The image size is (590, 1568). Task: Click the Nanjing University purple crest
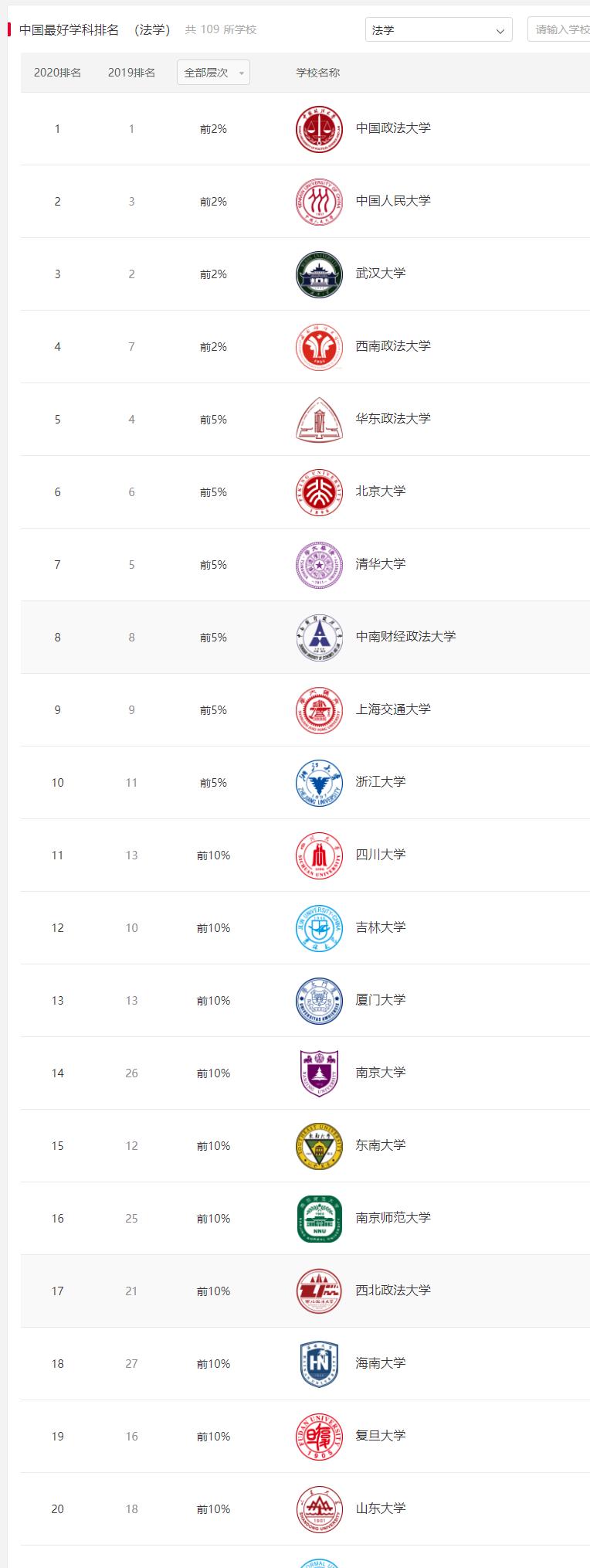318,1073
